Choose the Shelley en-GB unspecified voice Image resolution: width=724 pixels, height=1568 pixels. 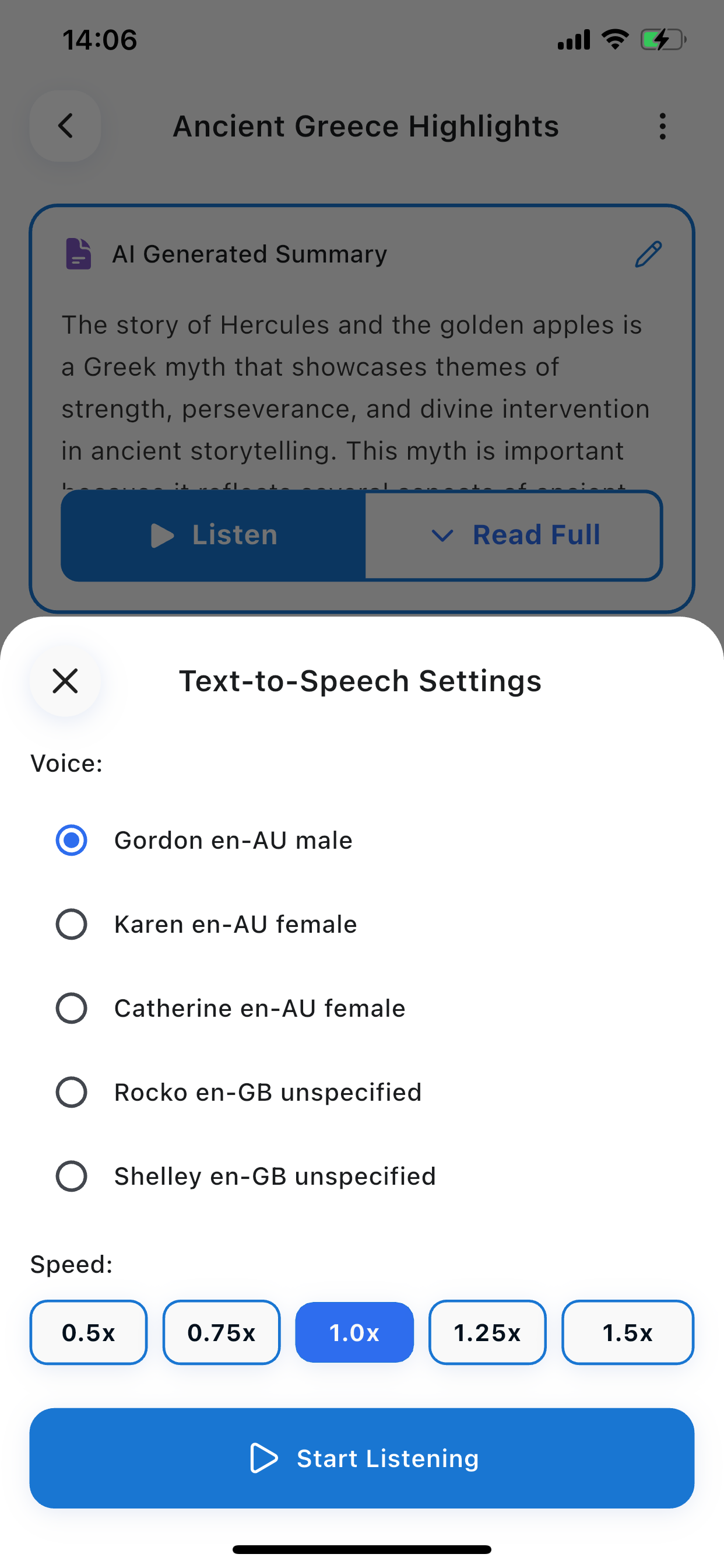pyautogui.click(x=71, y=1176)
